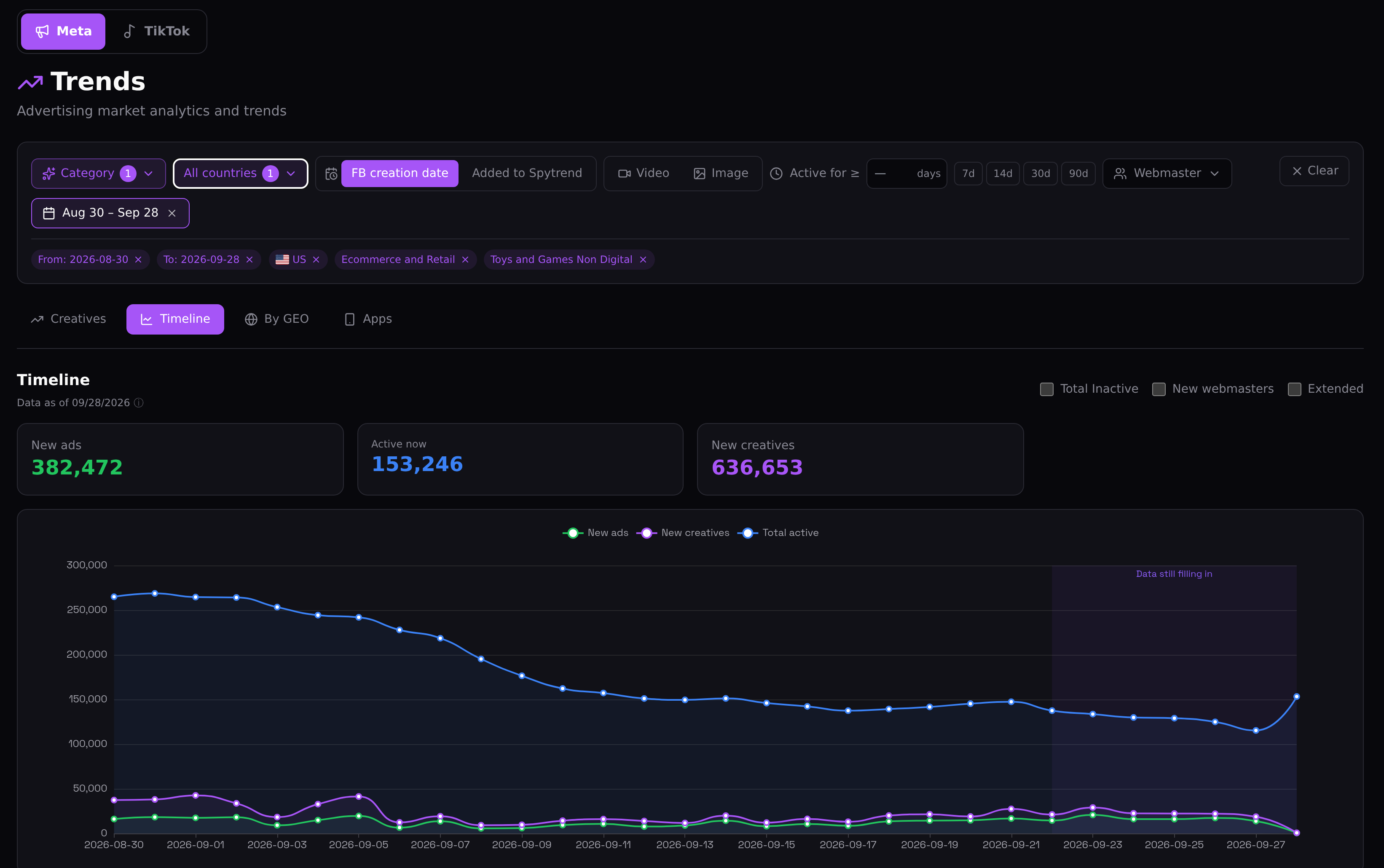Image resolution: width=1384 pixels, height=868 pixels.
Task: Click the Trends arrow icon by the heading
Action: 30,83
